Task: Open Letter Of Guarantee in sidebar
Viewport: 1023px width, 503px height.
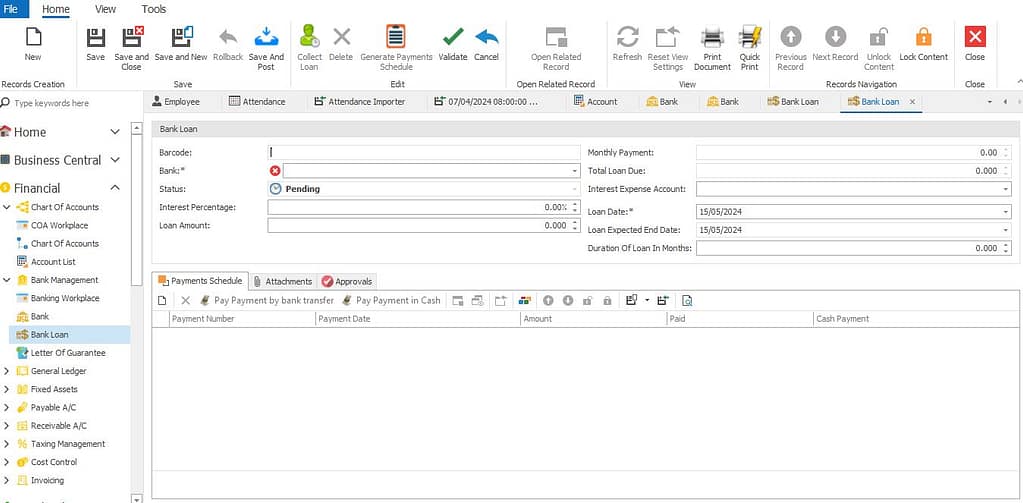Action: (x=68, y=353)
